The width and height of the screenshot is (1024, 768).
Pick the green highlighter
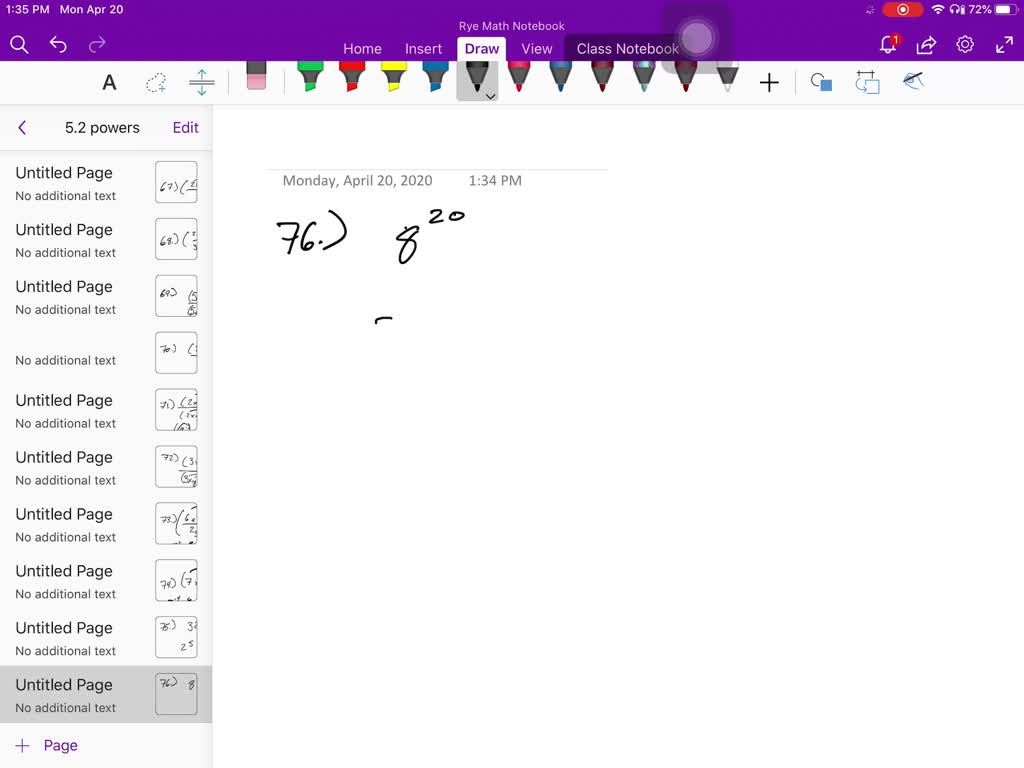(310, 78)
